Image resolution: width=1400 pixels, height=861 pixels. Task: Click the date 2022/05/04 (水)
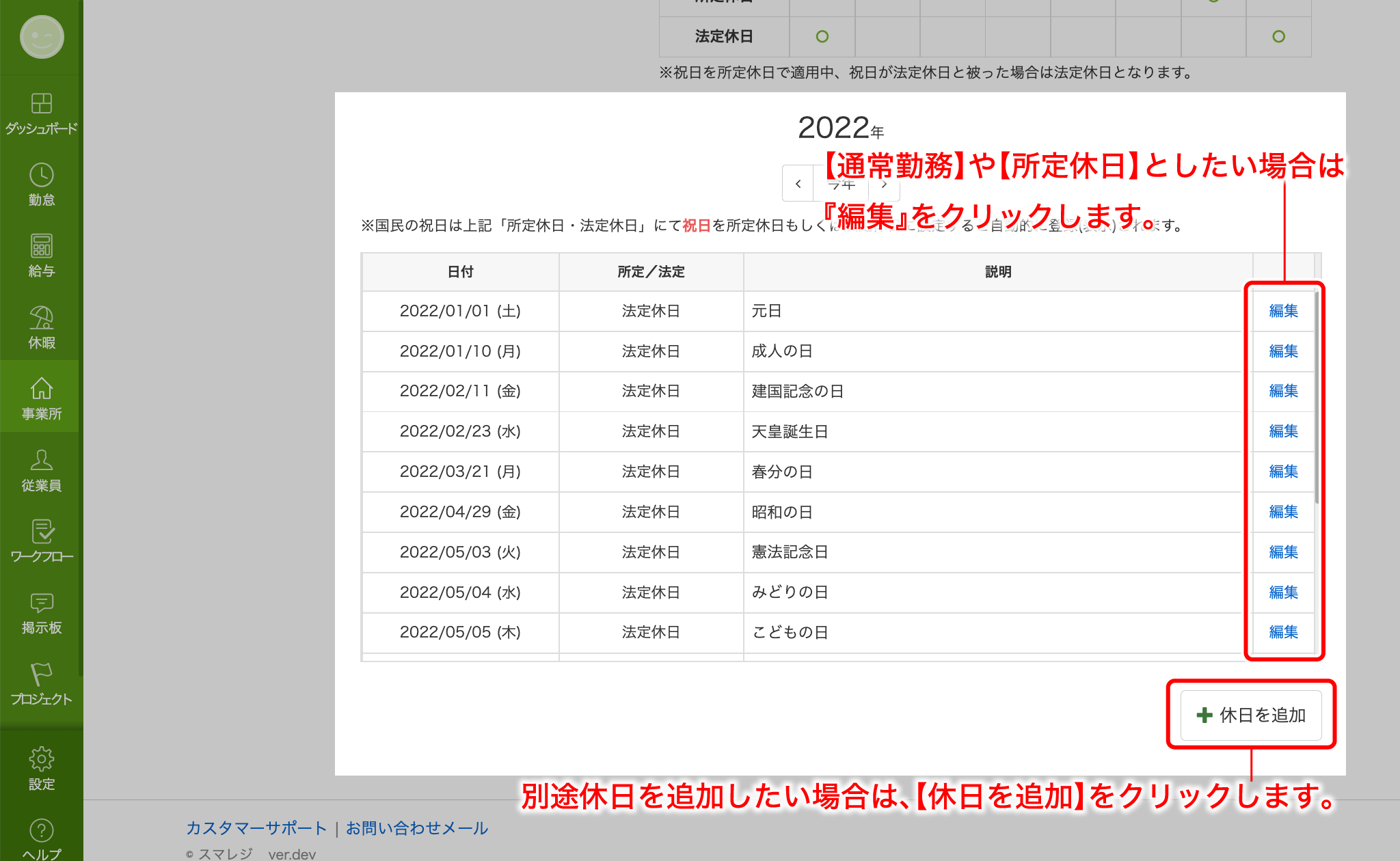coord(460,592)
